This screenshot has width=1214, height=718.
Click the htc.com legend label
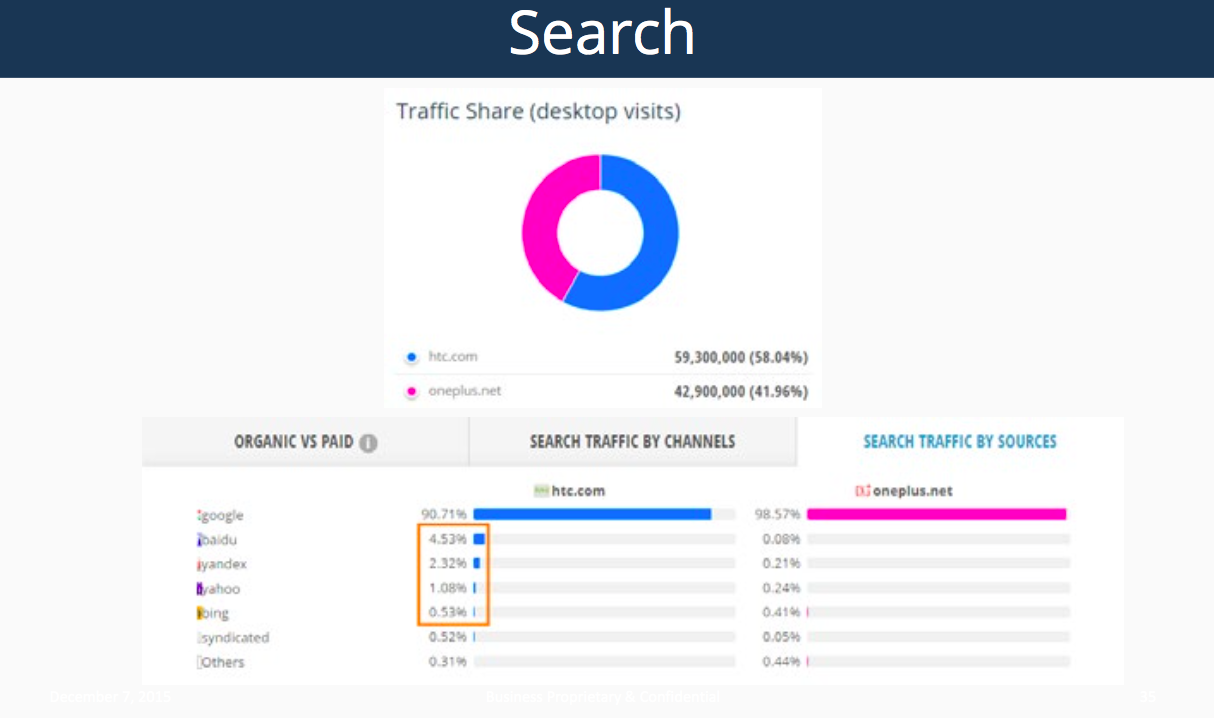(x=453, y=357)
